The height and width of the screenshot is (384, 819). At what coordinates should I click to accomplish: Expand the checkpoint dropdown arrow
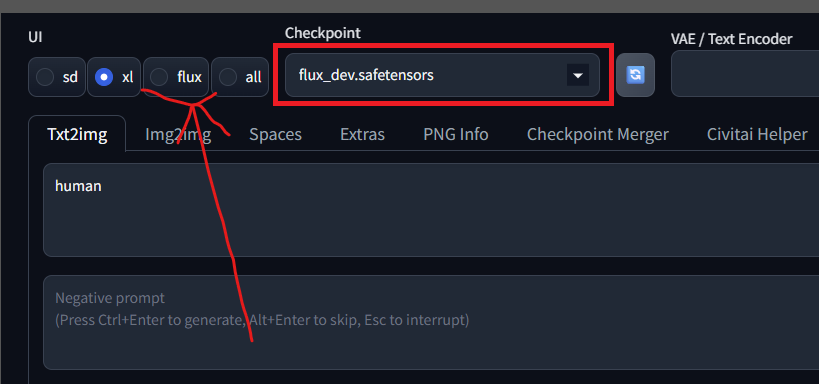578,75
